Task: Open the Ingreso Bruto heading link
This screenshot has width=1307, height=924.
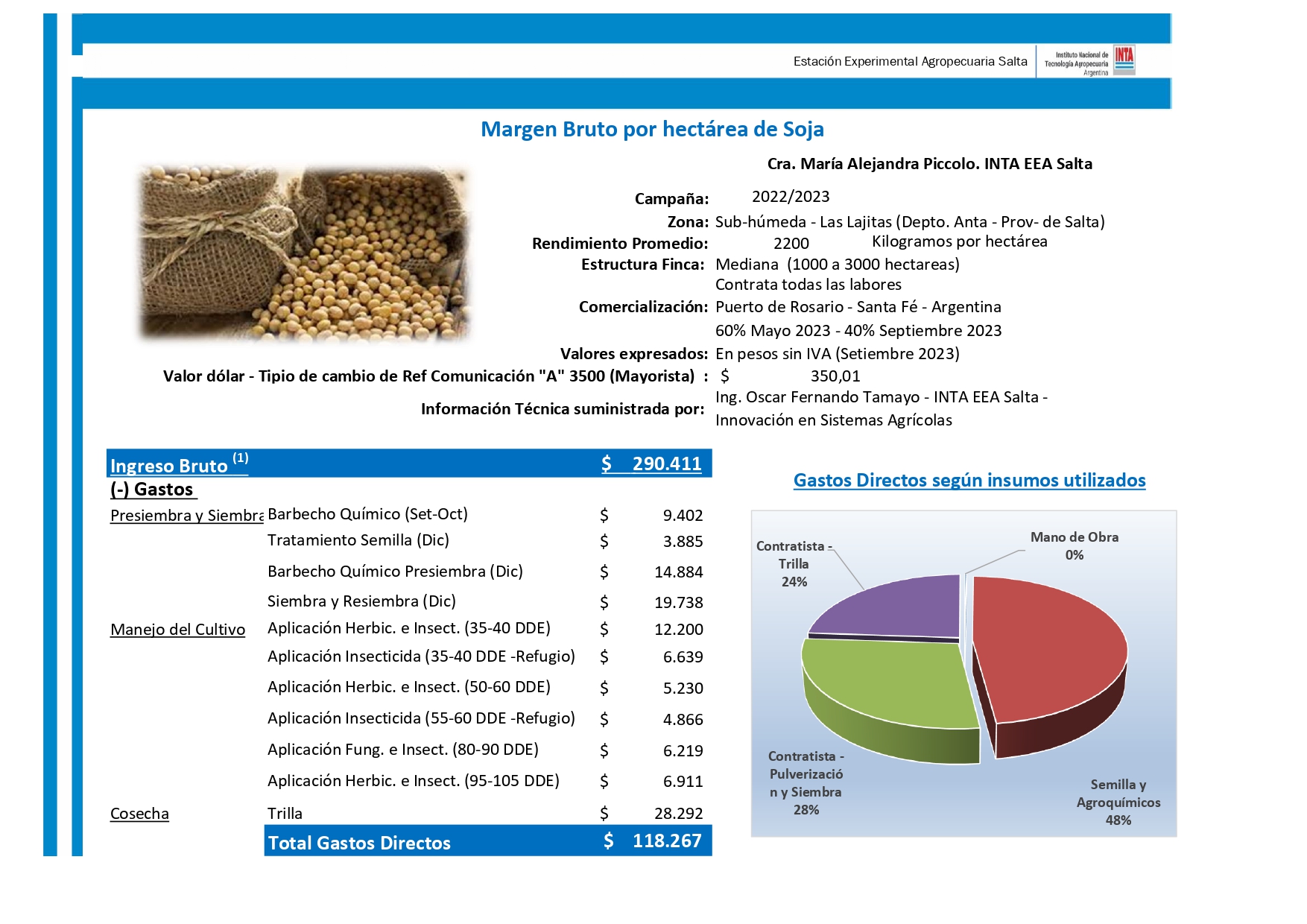Action: click(169, 466)
